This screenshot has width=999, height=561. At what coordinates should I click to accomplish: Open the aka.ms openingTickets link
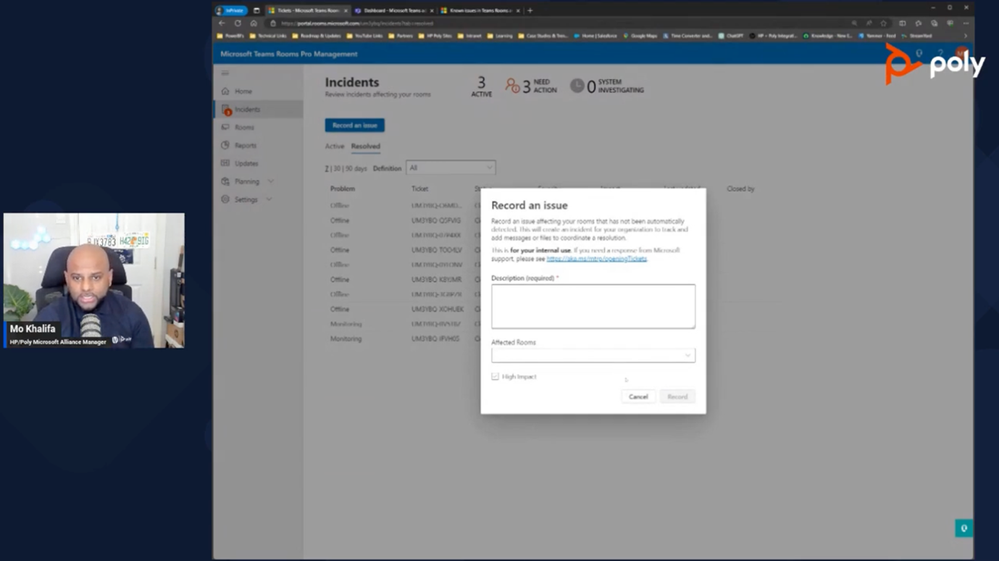[596, 259]
